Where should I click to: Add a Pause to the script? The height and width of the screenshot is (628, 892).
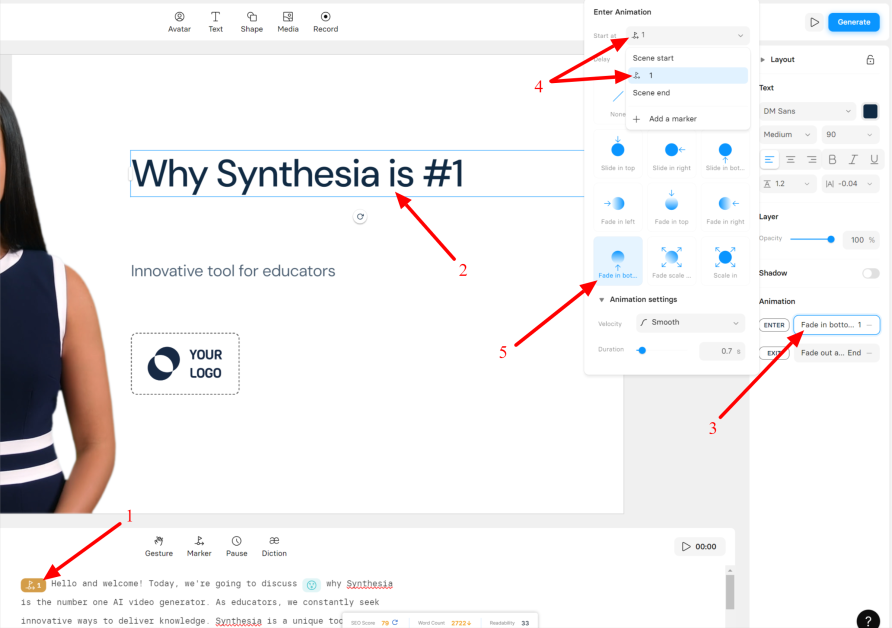pyautogui.click(x=236, y=545)
